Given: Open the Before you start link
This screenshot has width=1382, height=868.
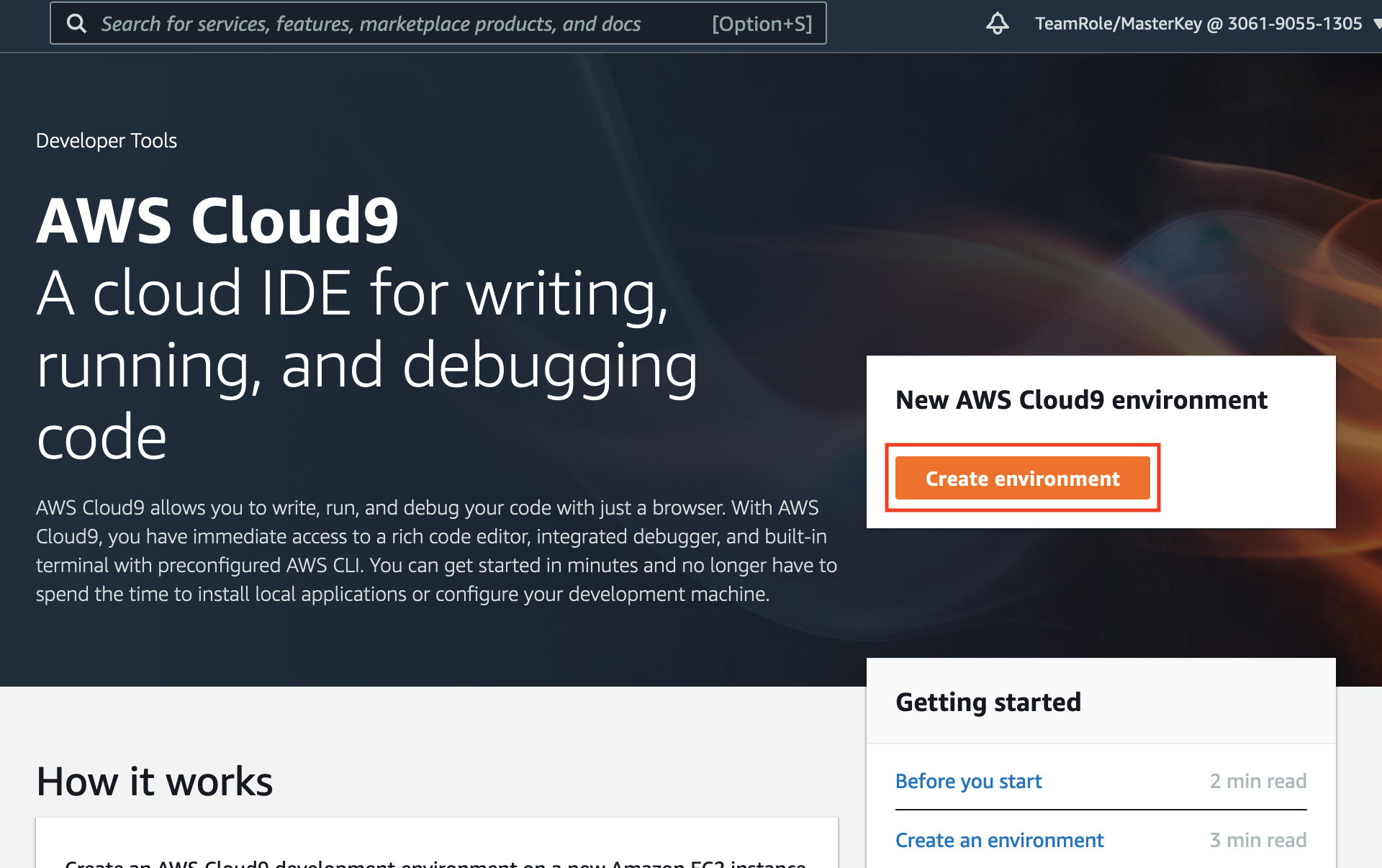Looking at the screenshot, I should [x=968, y=781].
